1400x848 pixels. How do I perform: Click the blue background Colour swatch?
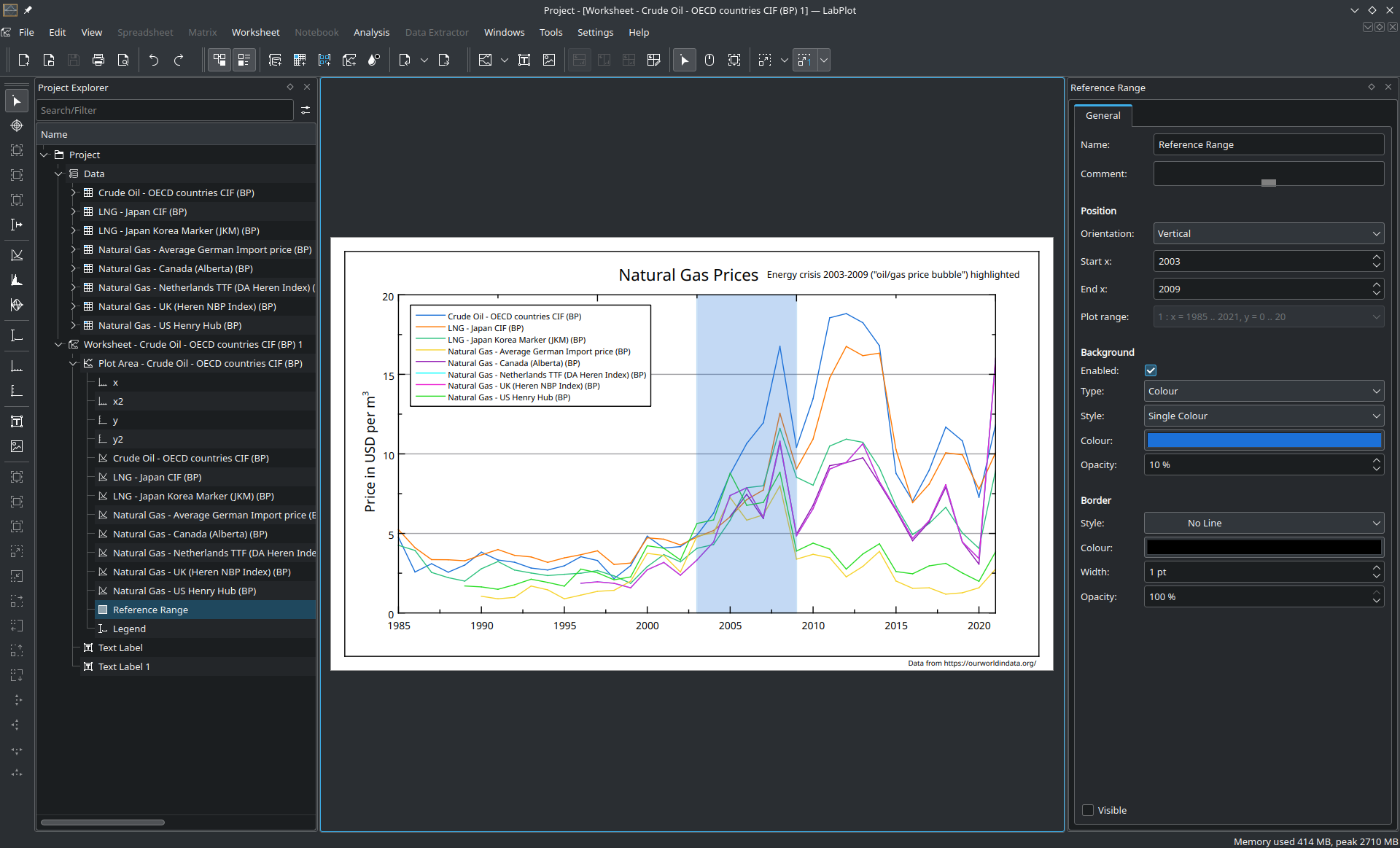(1263, 440)
